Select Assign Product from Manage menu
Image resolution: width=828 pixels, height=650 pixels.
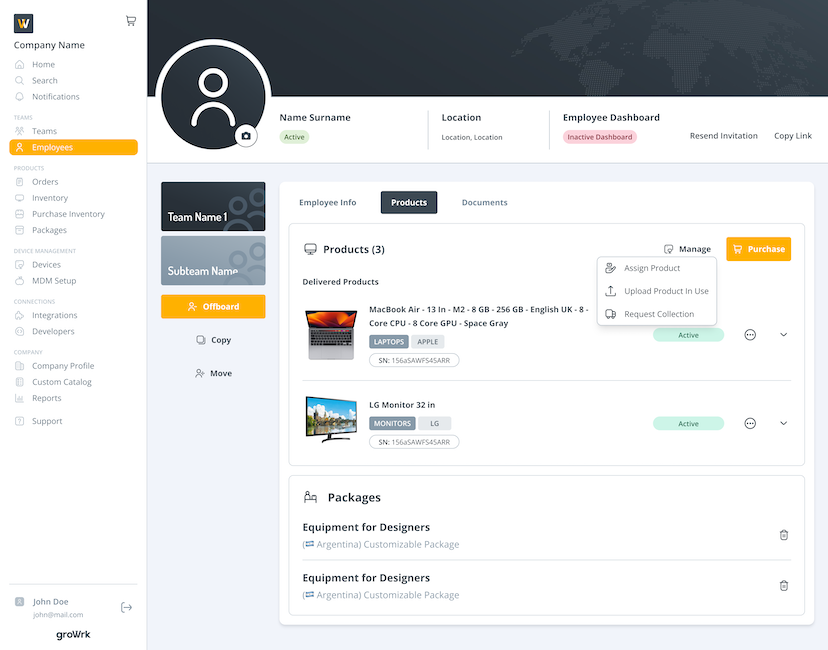(x=652, y=268)
